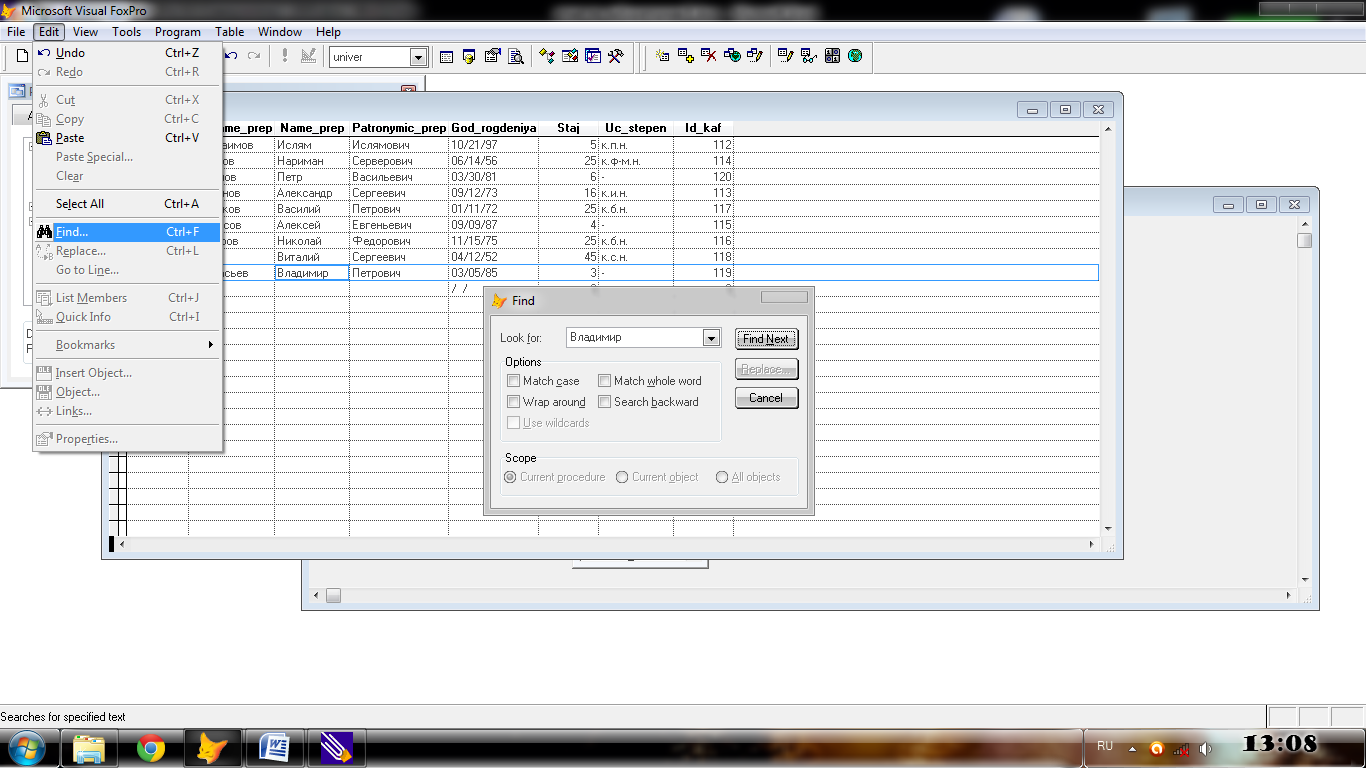Image resolution: width=1366 pixels, height=768 pixels.
Task: Click the 13:08 taskbar clock
Action: point(1279,744)
